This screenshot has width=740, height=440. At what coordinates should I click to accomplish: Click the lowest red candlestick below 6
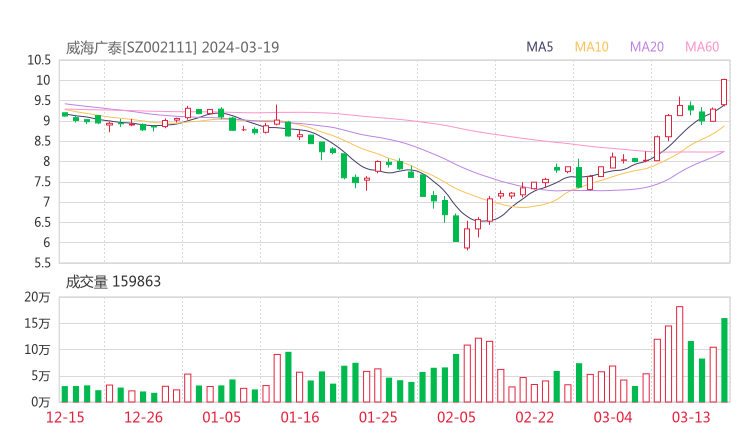tap(467, 238)
